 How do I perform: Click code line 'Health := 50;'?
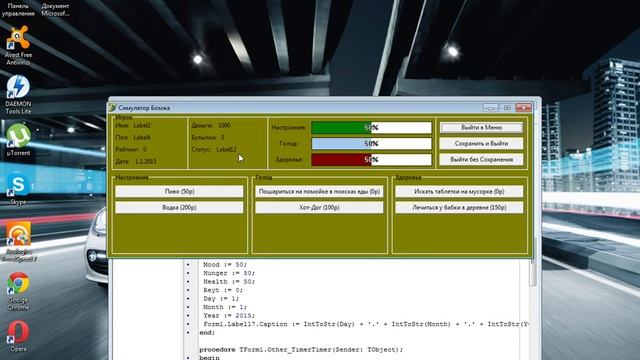tap(229, 282)
